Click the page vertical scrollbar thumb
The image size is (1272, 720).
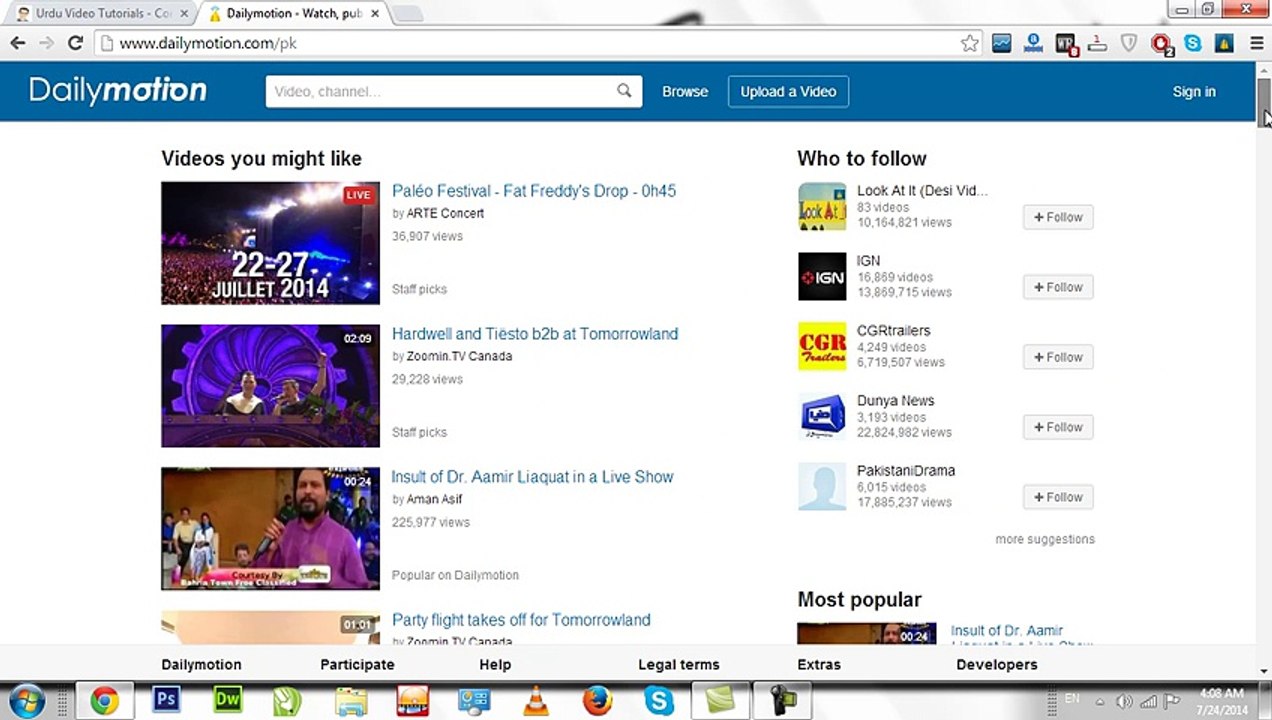[x=1264, y=102]
